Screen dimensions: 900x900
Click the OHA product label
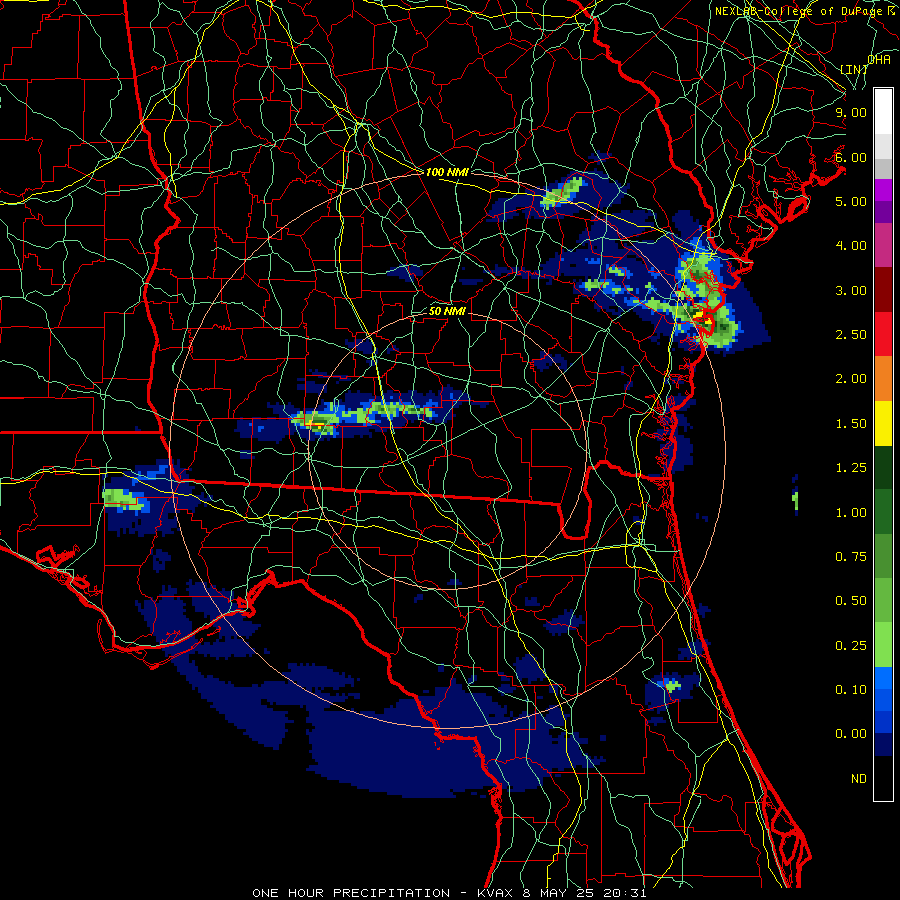click(879, 60)
